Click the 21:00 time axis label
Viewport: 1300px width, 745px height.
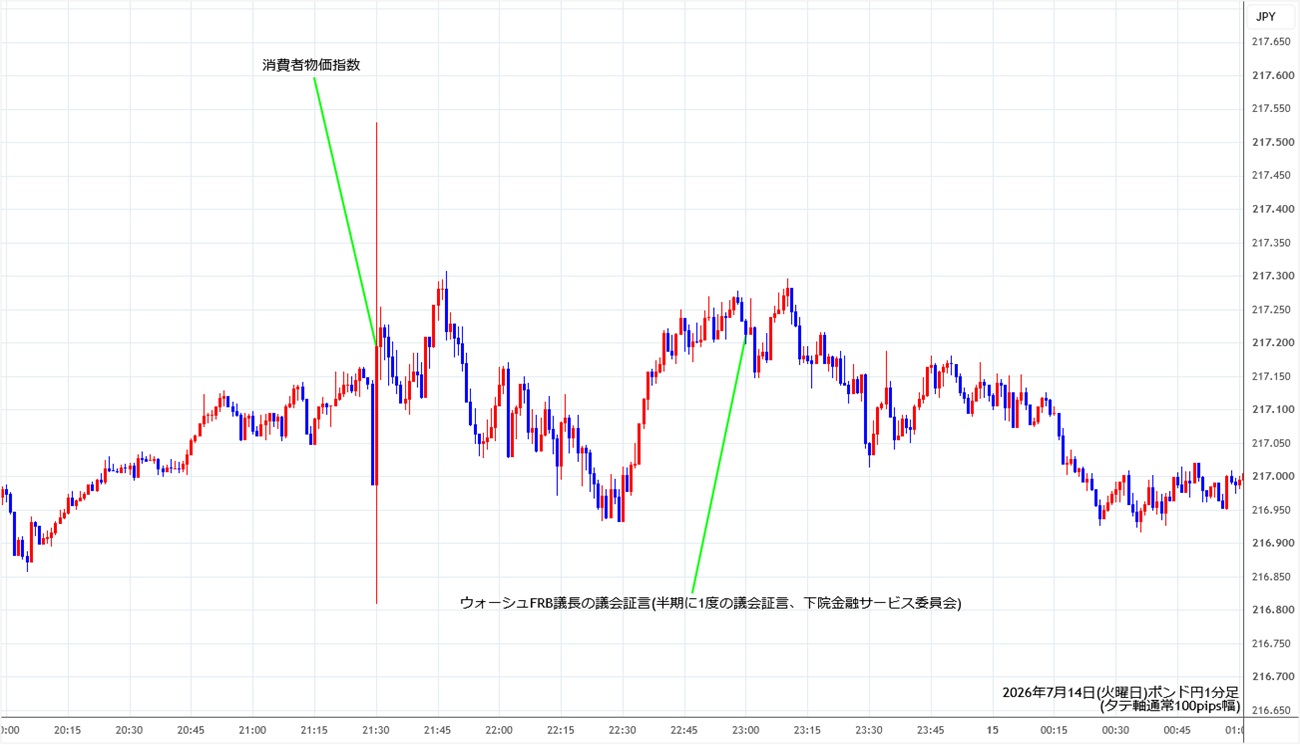coord(253,730)
